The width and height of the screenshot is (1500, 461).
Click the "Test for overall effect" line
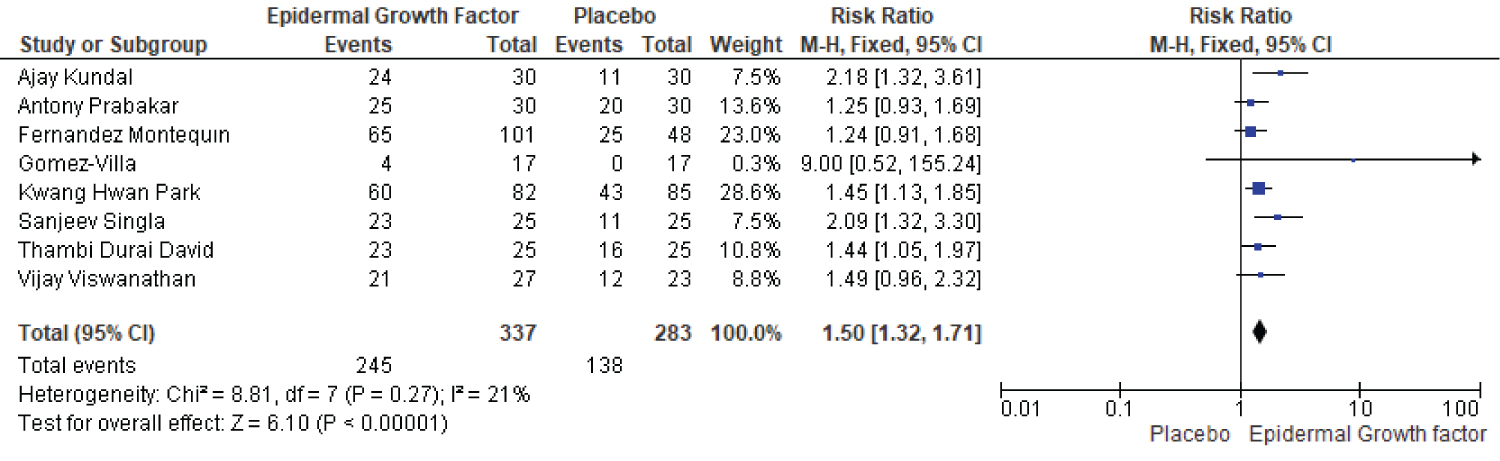click(x=232, y=424)
